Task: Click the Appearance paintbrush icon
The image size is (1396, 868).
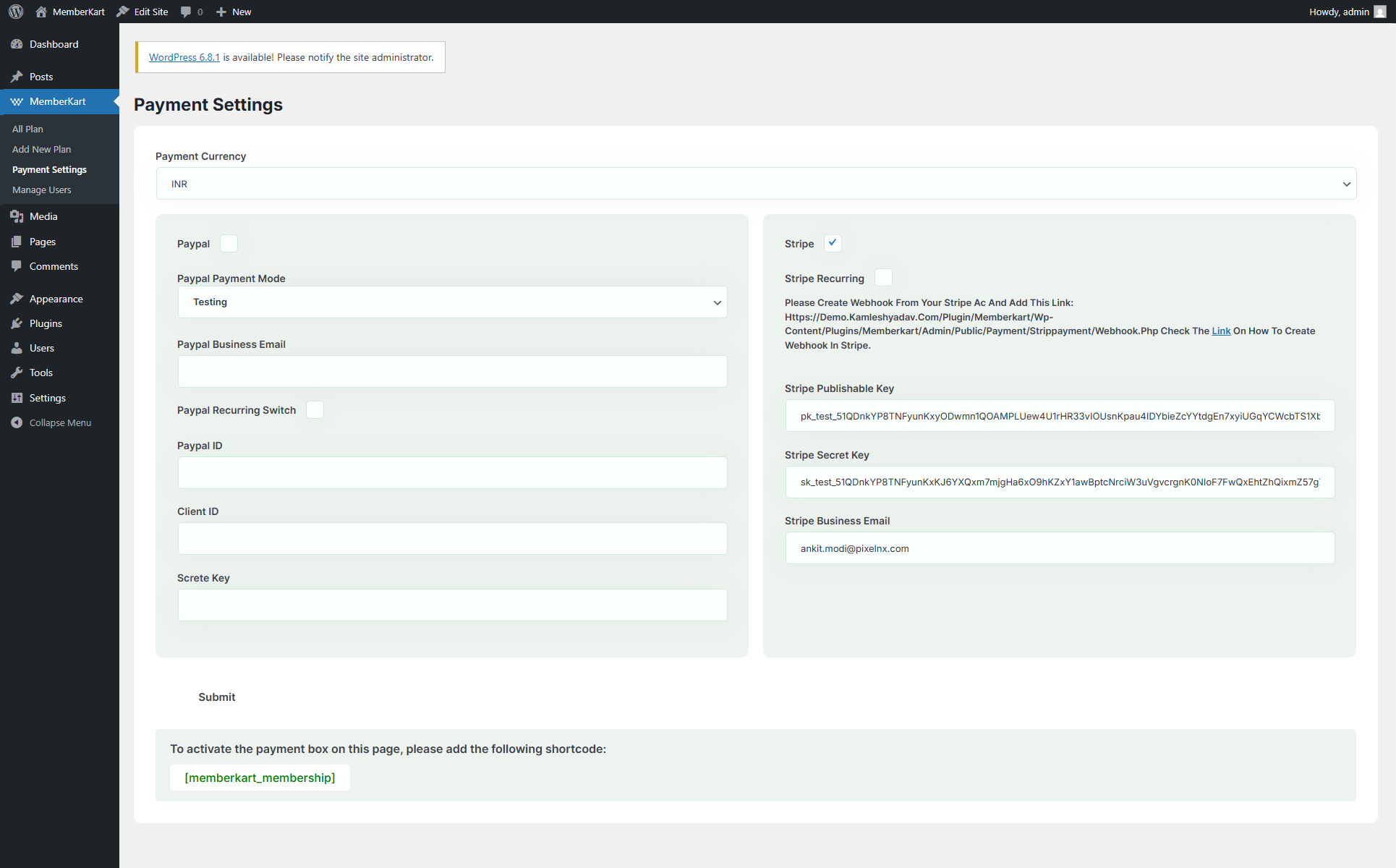Action: (x=17, y=299)
